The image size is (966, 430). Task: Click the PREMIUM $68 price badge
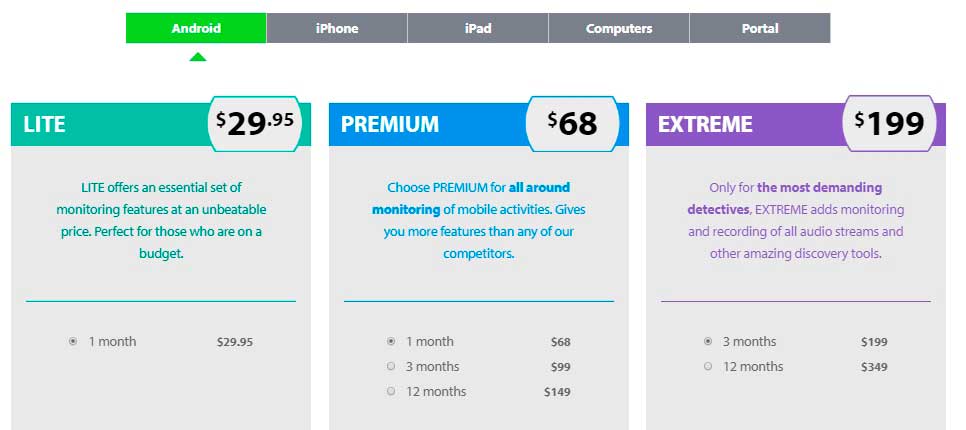[572, 124]
